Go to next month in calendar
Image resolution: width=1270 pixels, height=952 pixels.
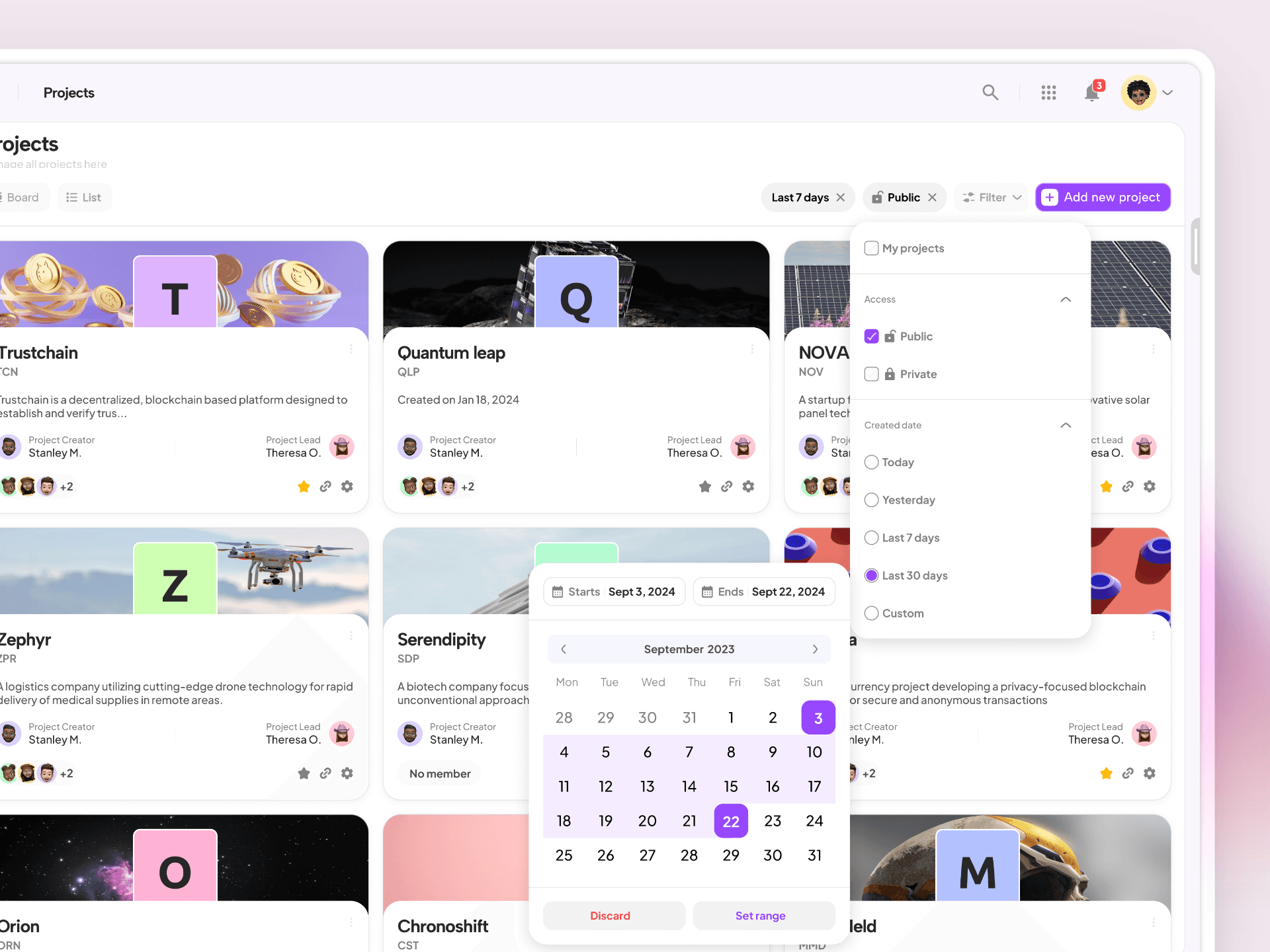(815, 649)
